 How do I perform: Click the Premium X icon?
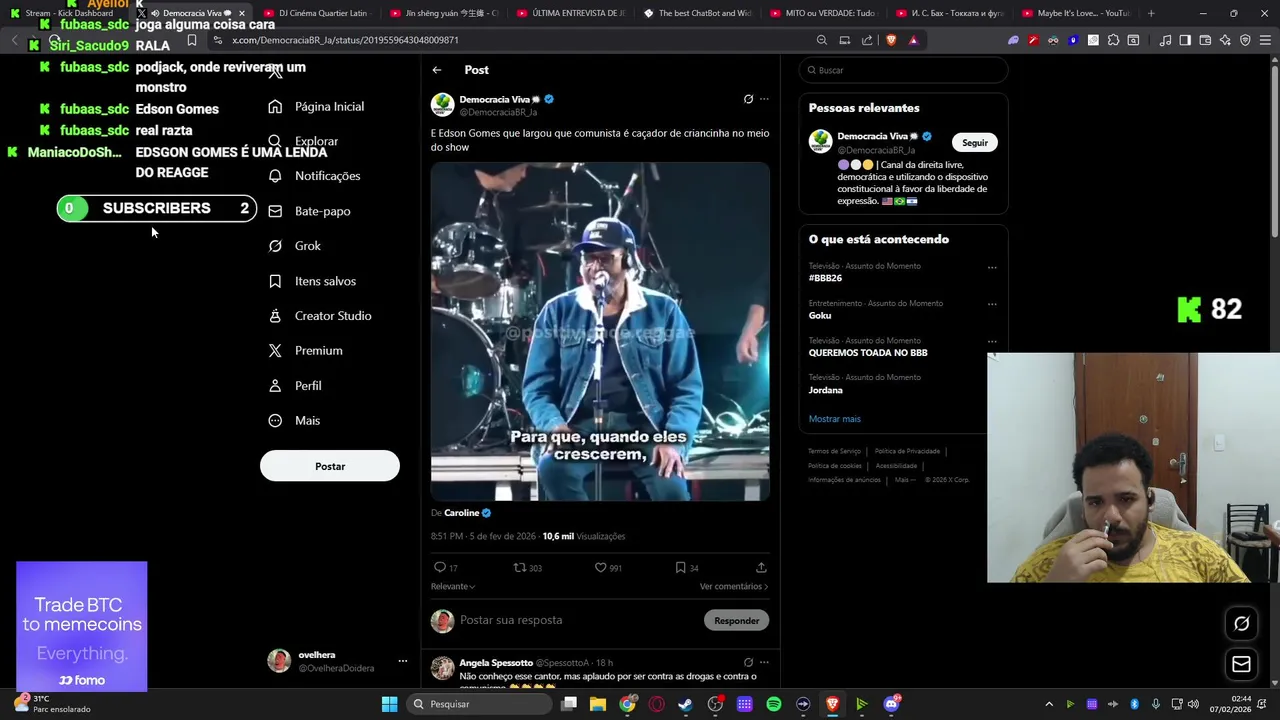click(x=275, y=351)
